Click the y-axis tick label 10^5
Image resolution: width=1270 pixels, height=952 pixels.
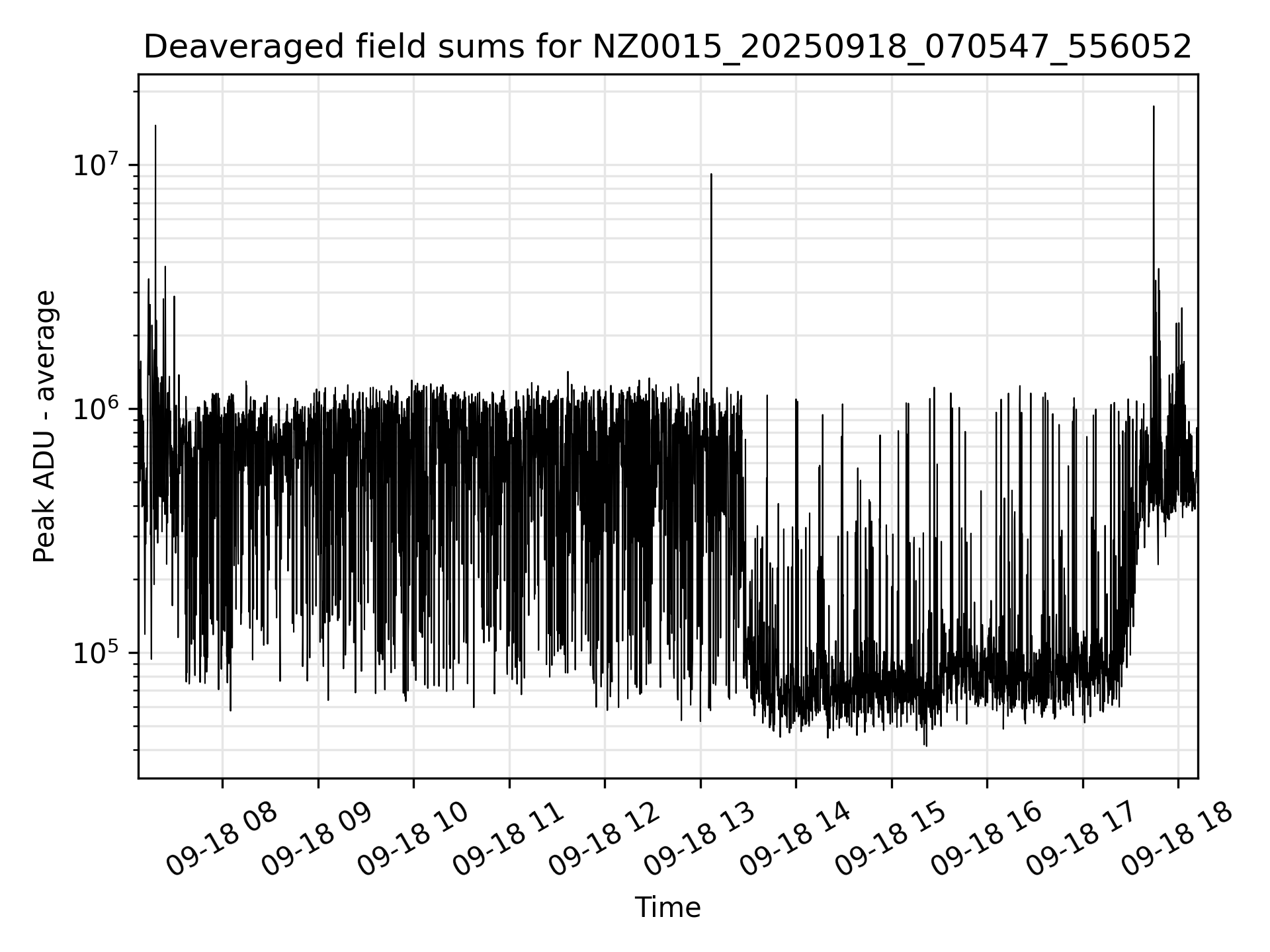(96, 653)
